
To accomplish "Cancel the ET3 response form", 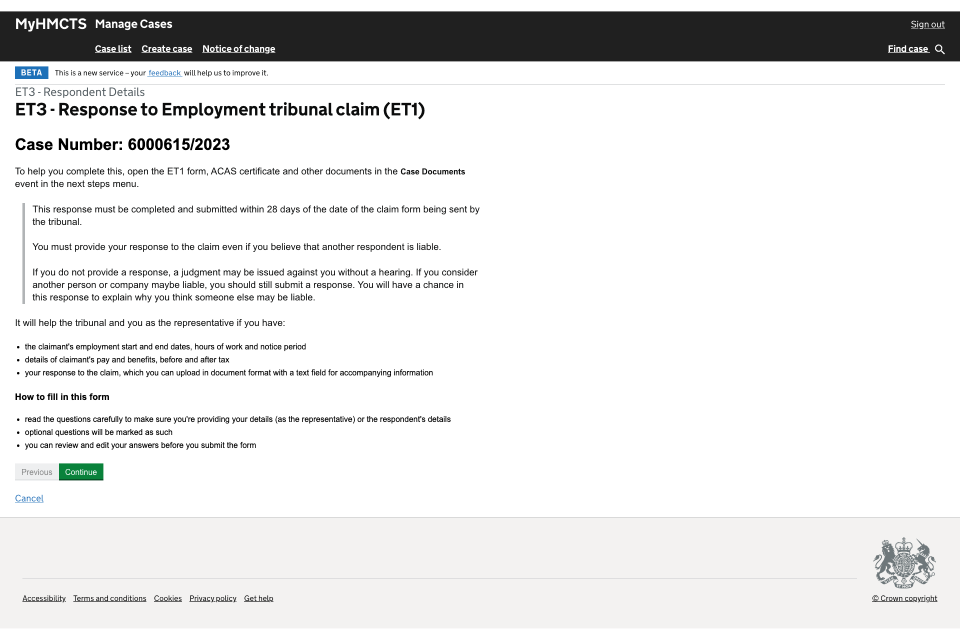I will pyautogui.click(x=29, y=498).
